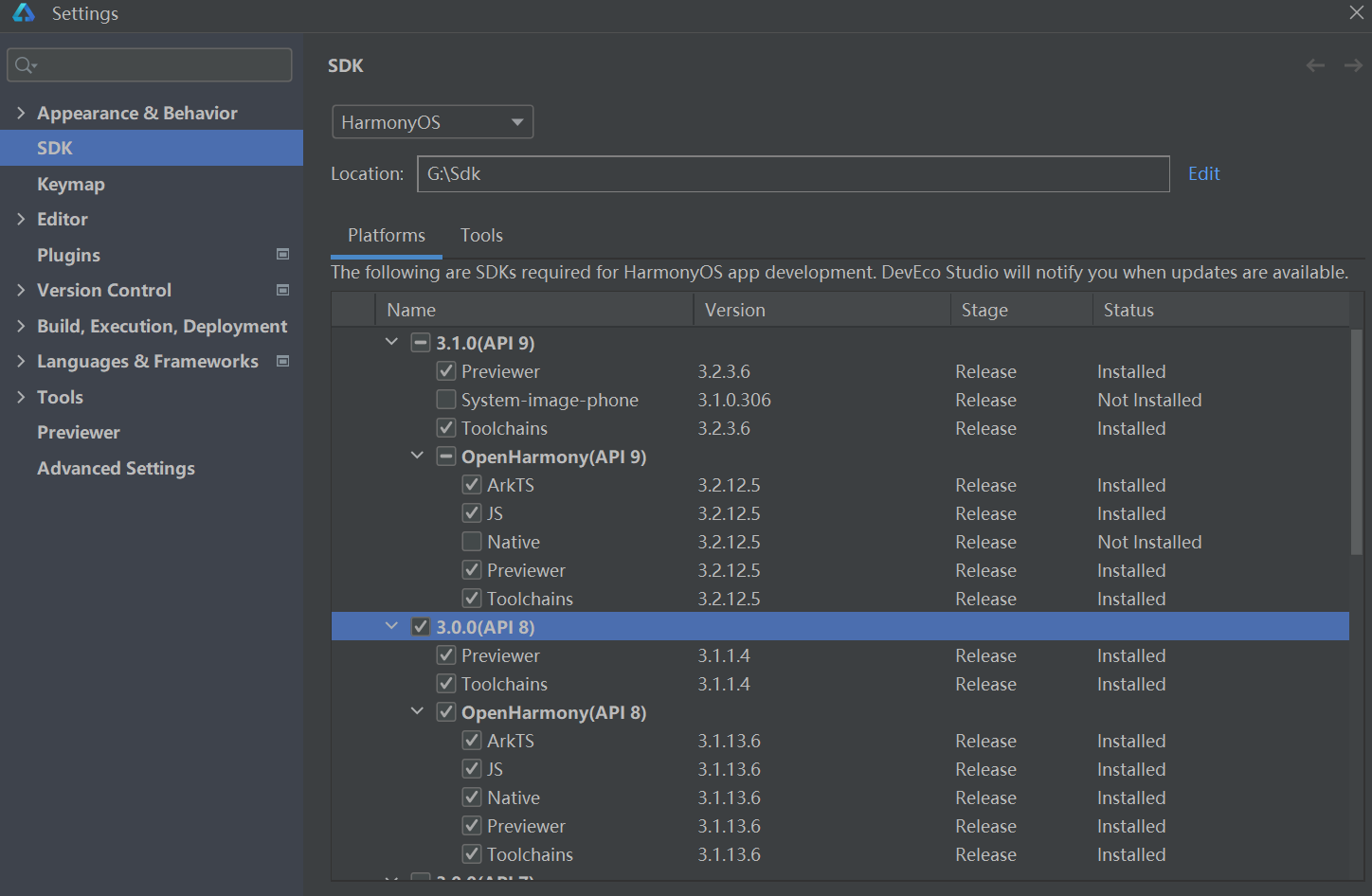Expand the Appearance & Behavior section
The height and width of the screenshot is (896, 1372).
(x=21, y=113)
